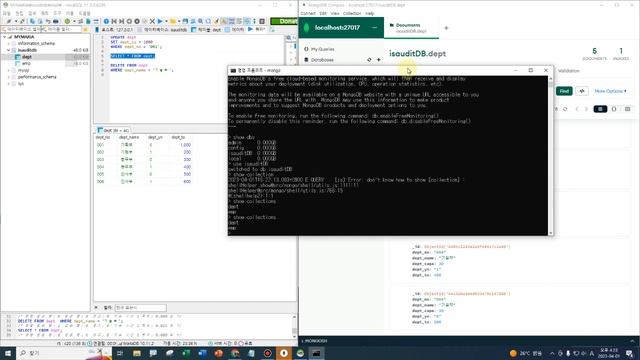The width and height of the screenshot is (640, 360).
Task: Click the dept_to column header in results grid
Action: (178, 138)
